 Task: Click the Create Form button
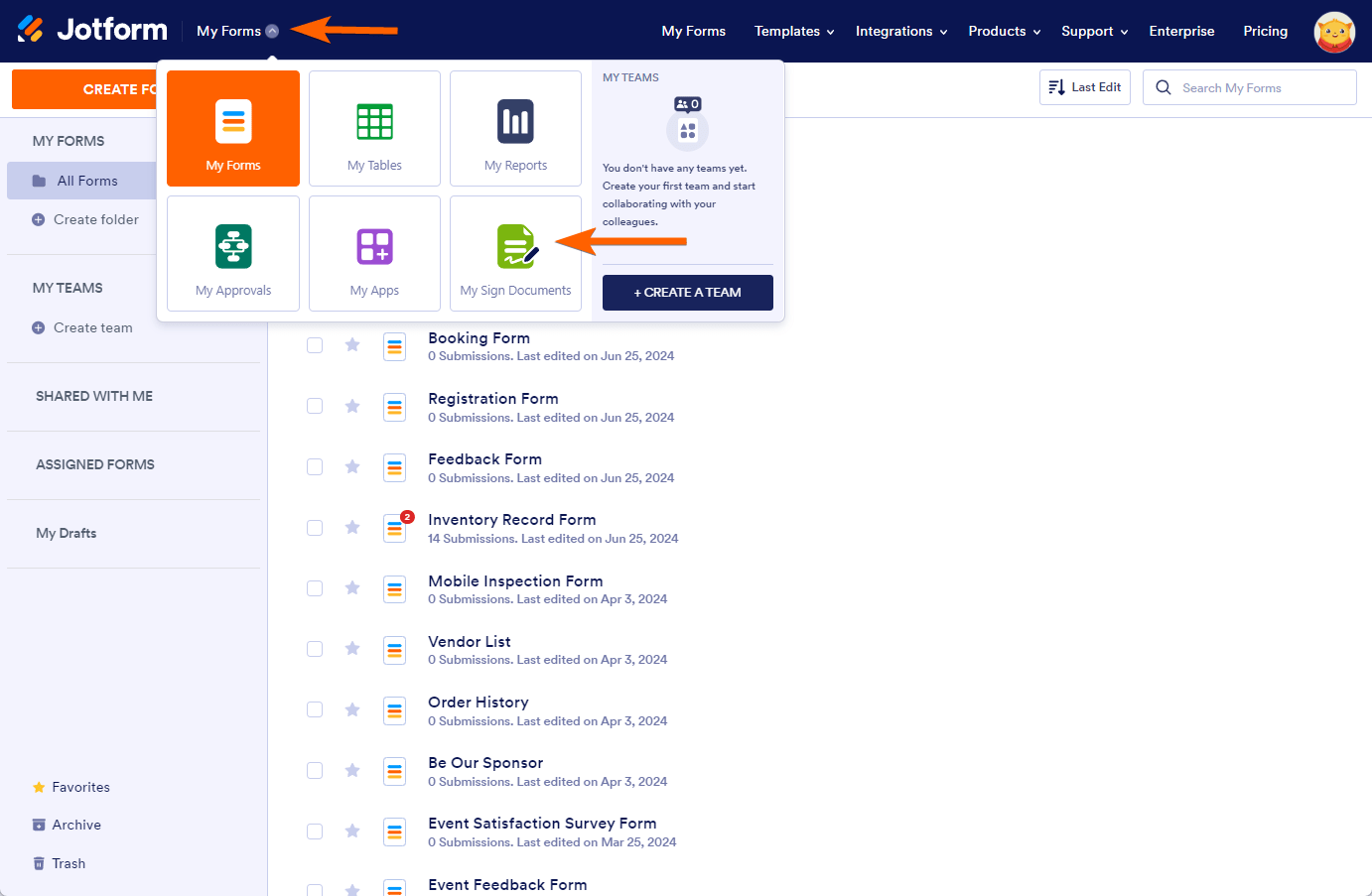(84, 89)
